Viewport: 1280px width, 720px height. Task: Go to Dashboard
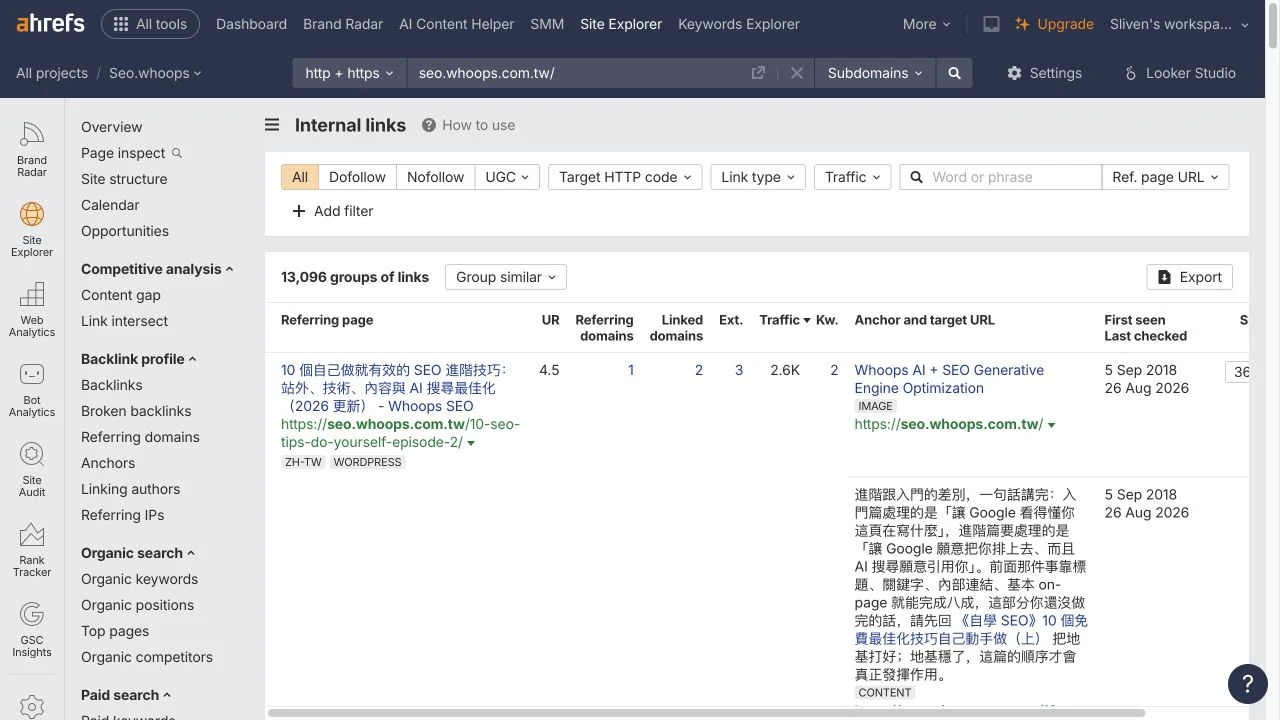tap(251, 24)
